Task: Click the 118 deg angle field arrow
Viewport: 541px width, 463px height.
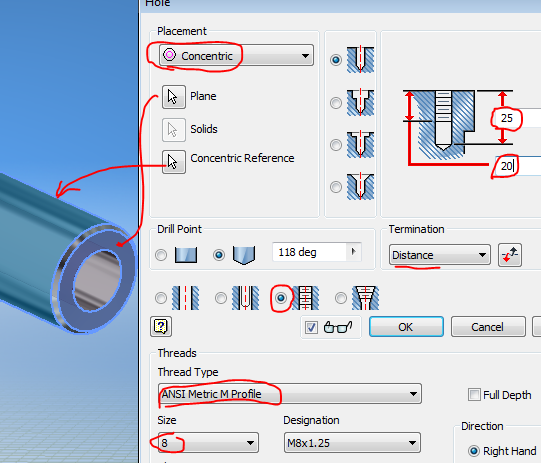Action: [x=353, y=252]
